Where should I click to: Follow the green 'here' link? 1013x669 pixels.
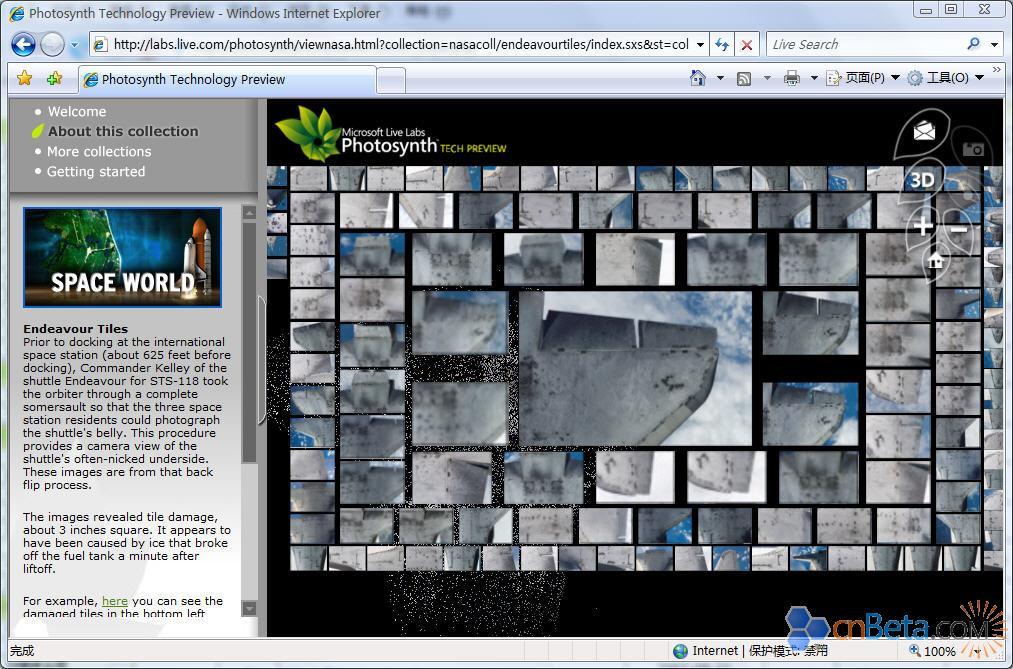114,601
